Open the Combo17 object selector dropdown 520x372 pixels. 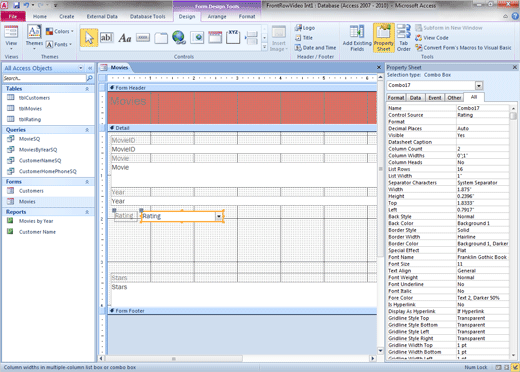pos(479,86)
